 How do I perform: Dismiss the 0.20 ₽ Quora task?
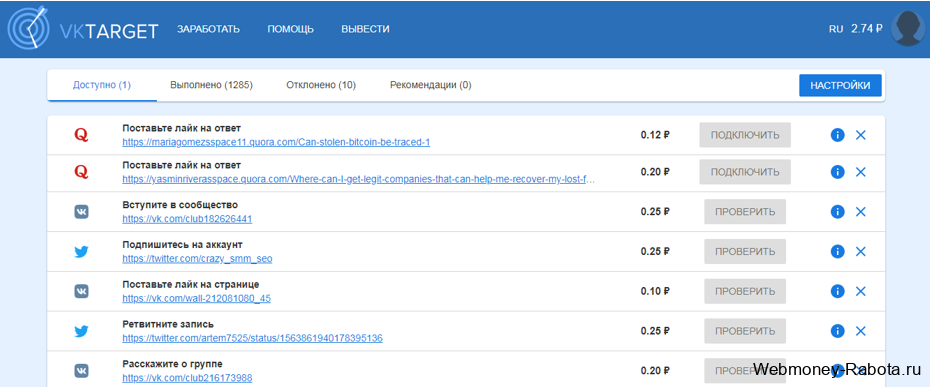tap(861, 172)
